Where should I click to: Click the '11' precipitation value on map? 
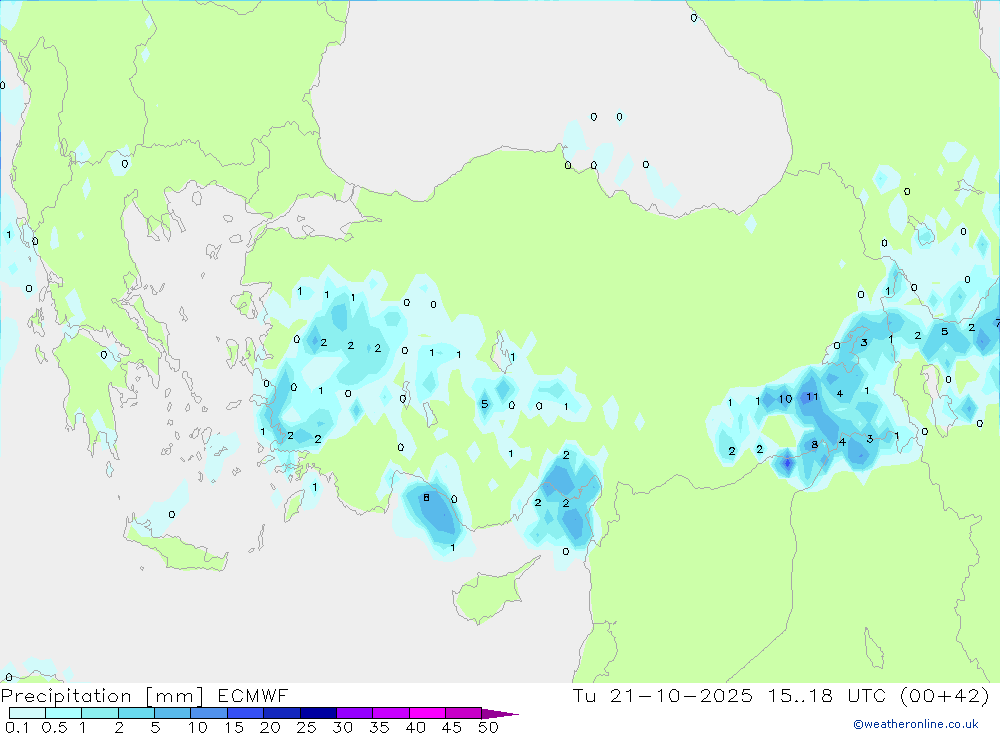click(x=812, y=397)
